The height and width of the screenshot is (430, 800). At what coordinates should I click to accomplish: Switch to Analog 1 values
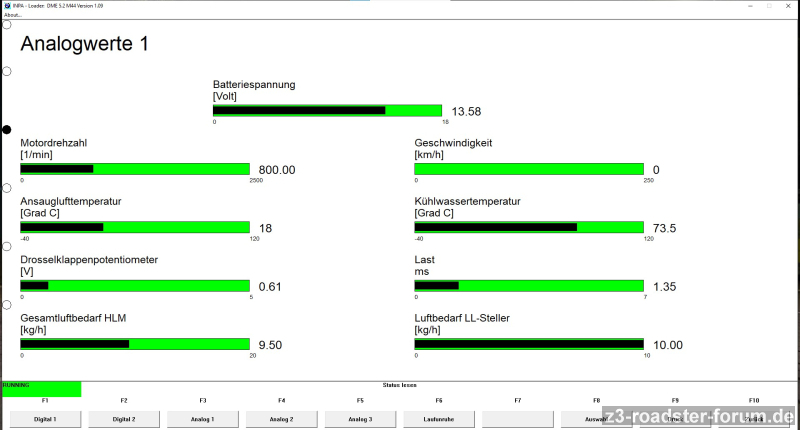click(x=203, y=420)
